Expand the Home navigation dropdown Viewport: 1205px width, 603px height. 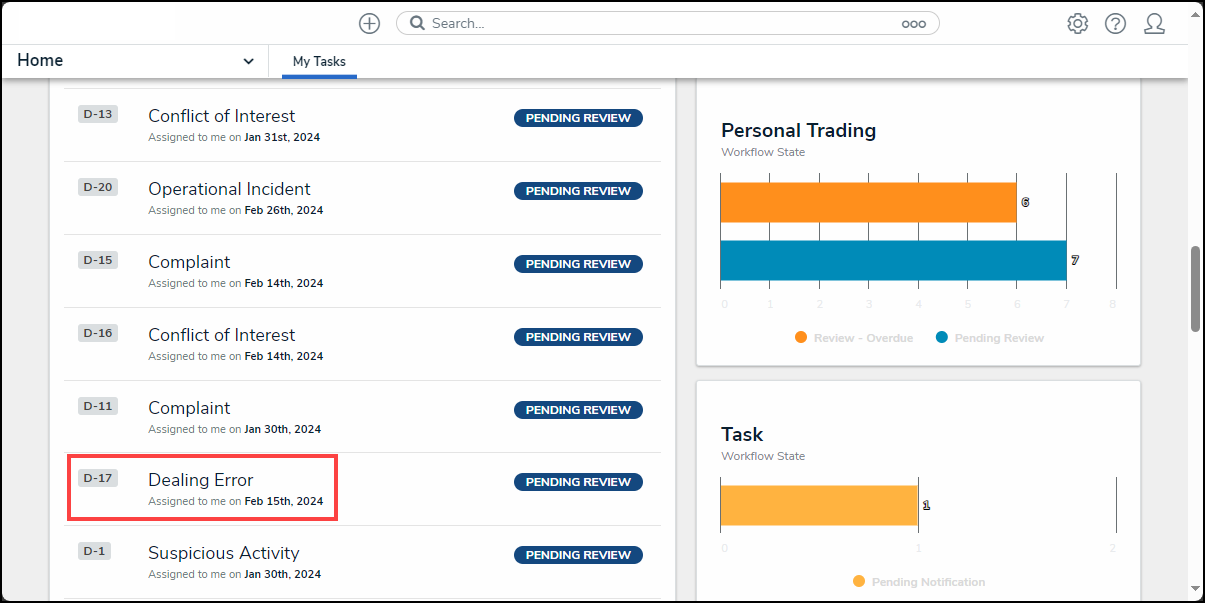[x=248, y=61]
